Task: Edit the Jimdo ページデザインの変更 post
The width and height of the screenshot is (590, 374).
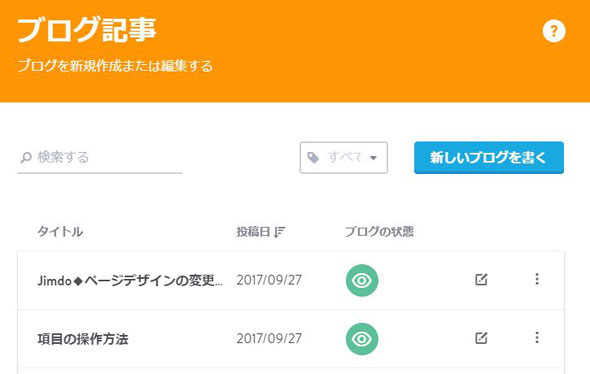Action: click(x=481, y=280)
